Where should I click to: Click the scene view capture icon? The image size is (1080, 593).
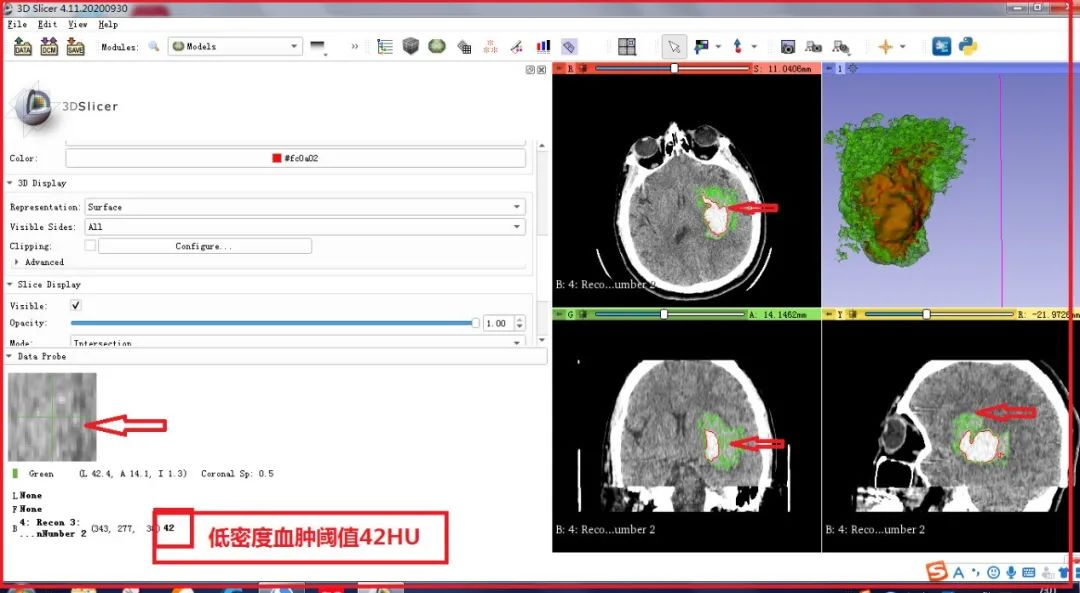tap(813, 47)
